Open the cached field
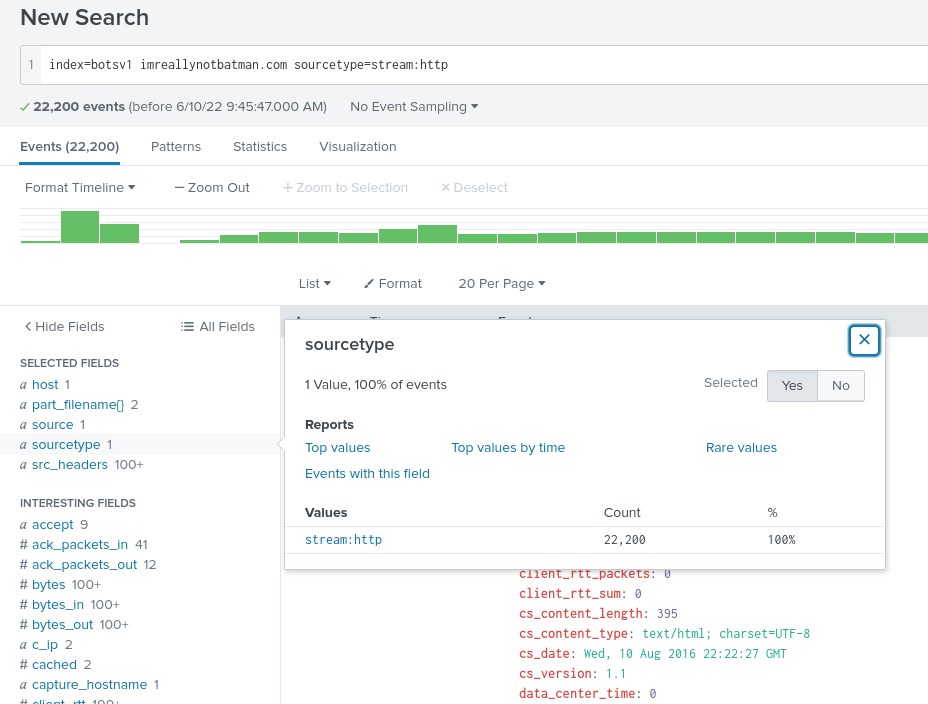Image resolution: width=928 pixels, height=704 pixels. (54, 665)
